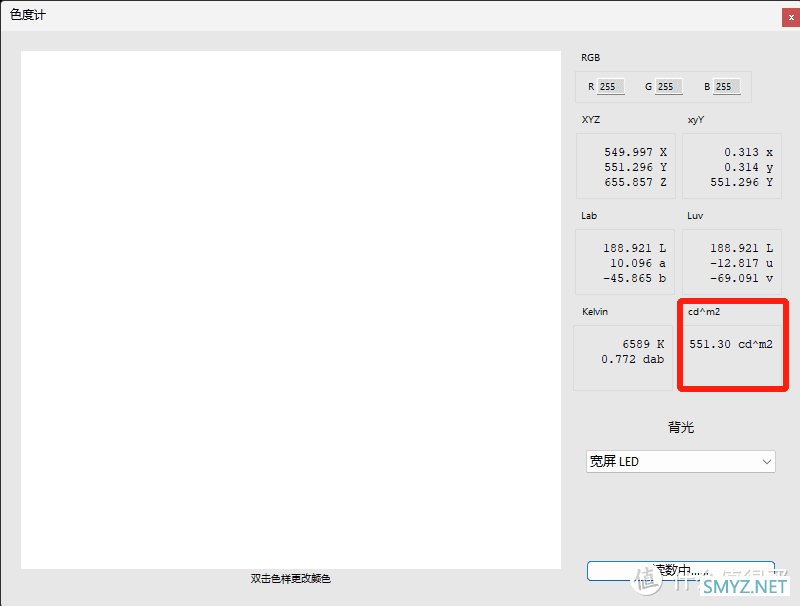Click the 读数中 reading button
The width and height of the screenshot is (800, 606).
coord(681,571)
